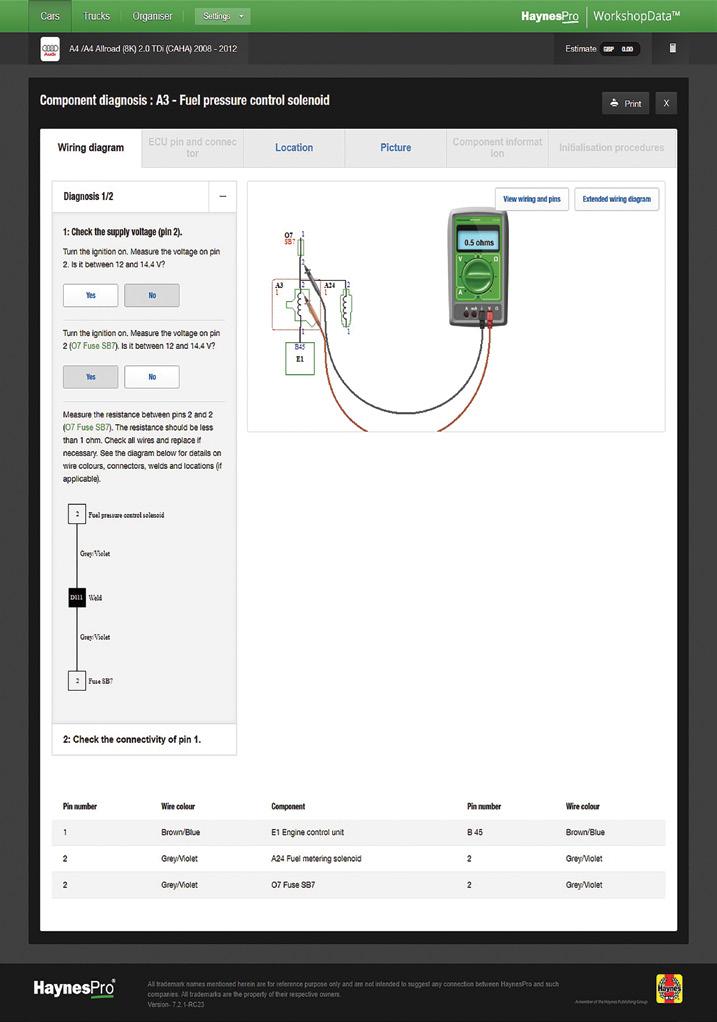
Task: Answer No for O7 Fuse SB7 voltage
Action: pos(152,377)
